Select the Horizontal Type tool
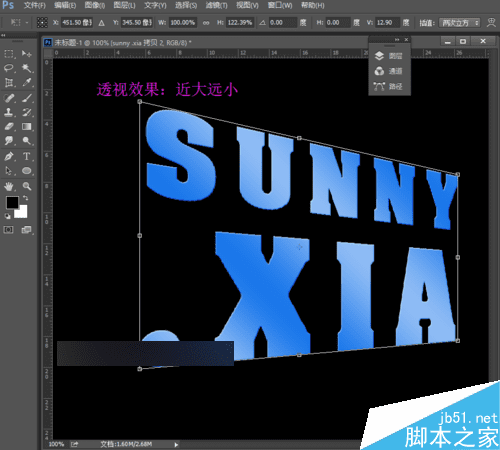This screenshot has height=450, width=500. [x=27, y=156]
